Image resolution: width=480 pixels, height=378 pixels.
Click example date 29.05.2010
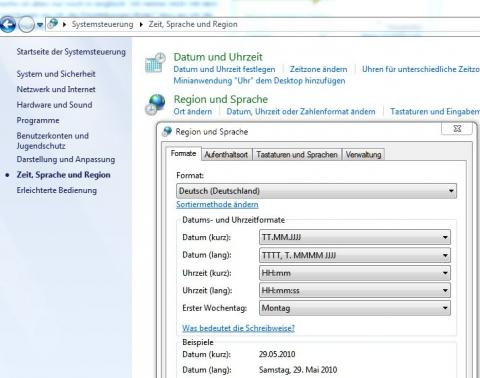click(277, 354)
